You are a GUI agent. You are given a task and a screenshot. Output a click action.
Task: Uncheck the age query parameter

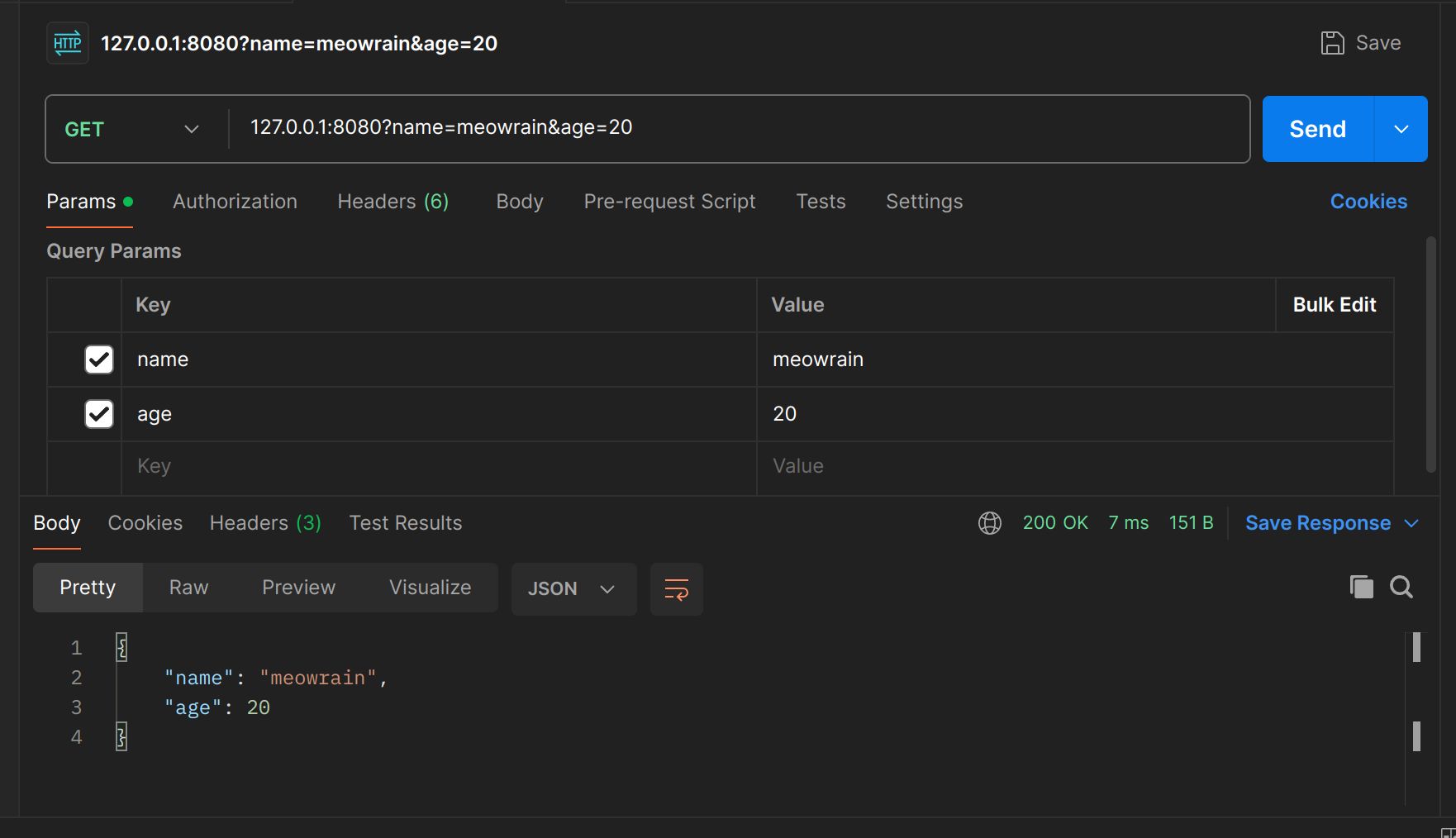point(99,414)
